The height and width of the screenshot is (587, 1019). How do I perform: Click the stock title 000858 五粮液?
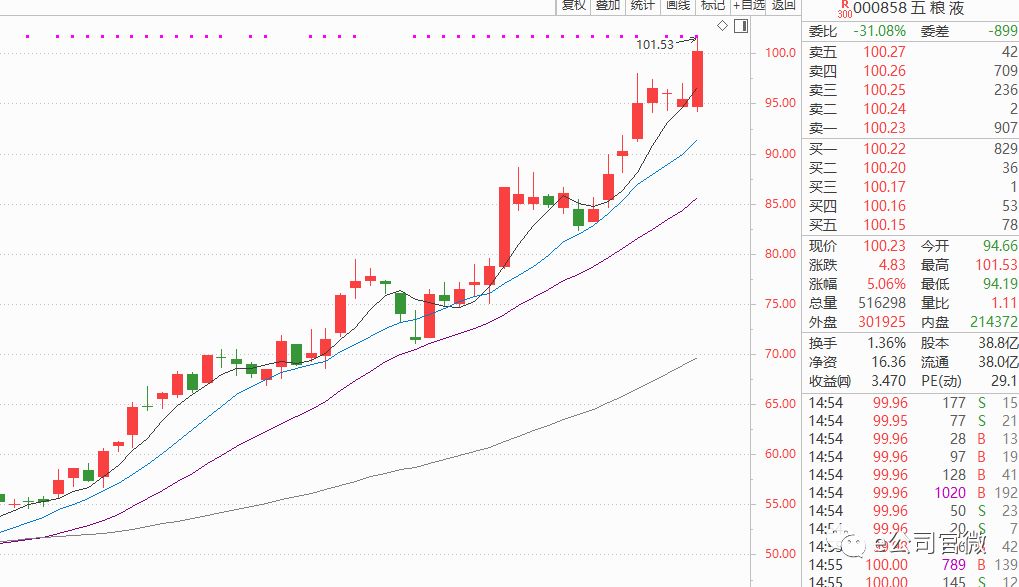(x=909, y=8)
